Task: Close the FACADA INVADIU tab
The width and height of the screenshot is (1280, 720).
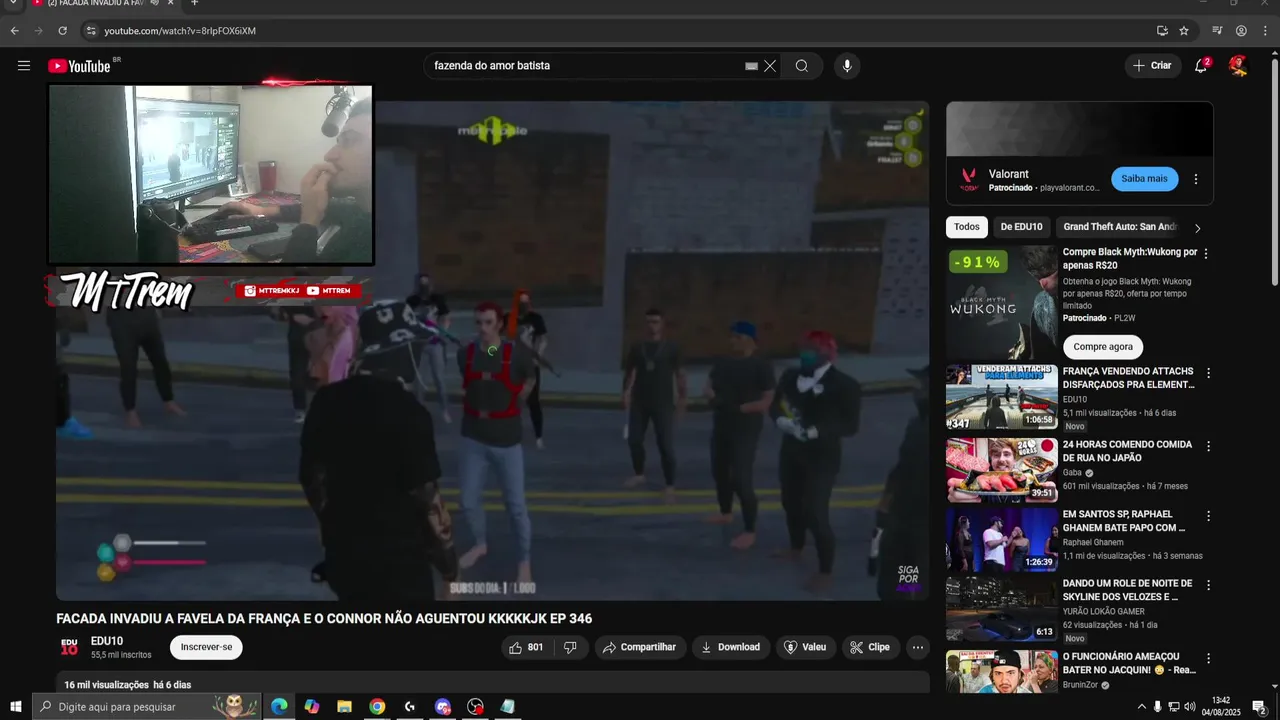Action: click(x=170, y=3)
